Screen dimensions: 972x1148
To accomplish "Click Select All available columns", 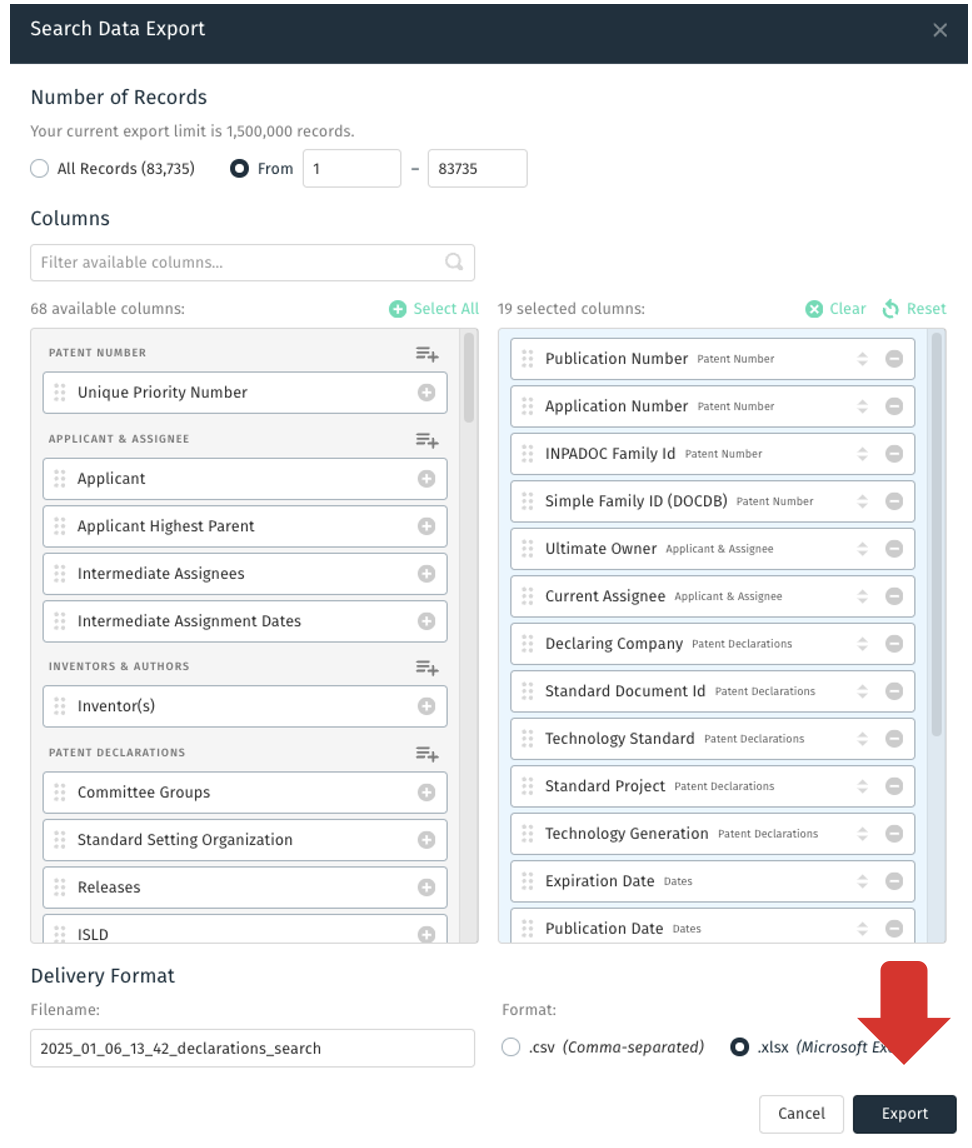I will click(434, 309).
